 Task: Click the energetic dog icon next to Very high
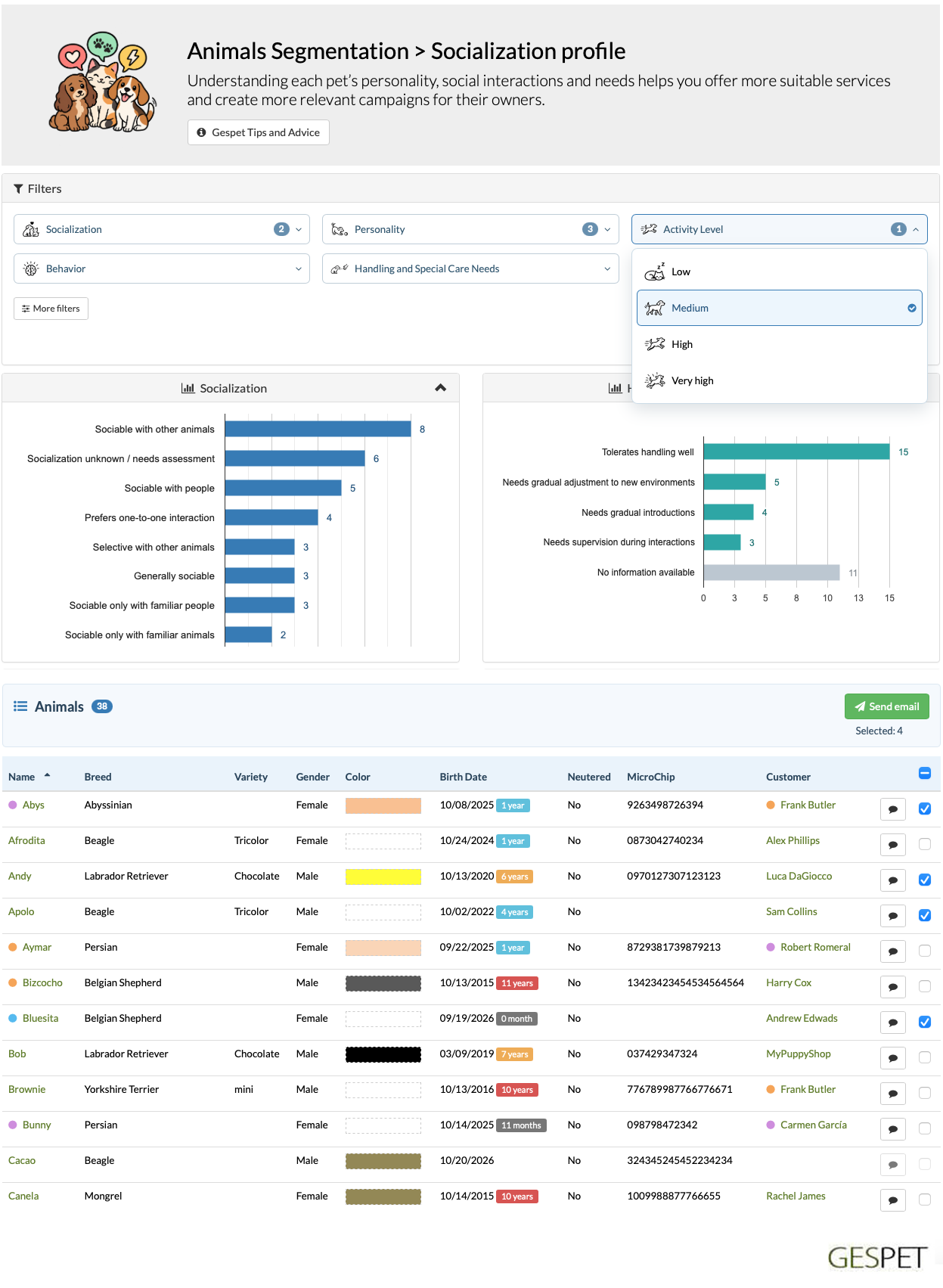[x=655, y=380]
